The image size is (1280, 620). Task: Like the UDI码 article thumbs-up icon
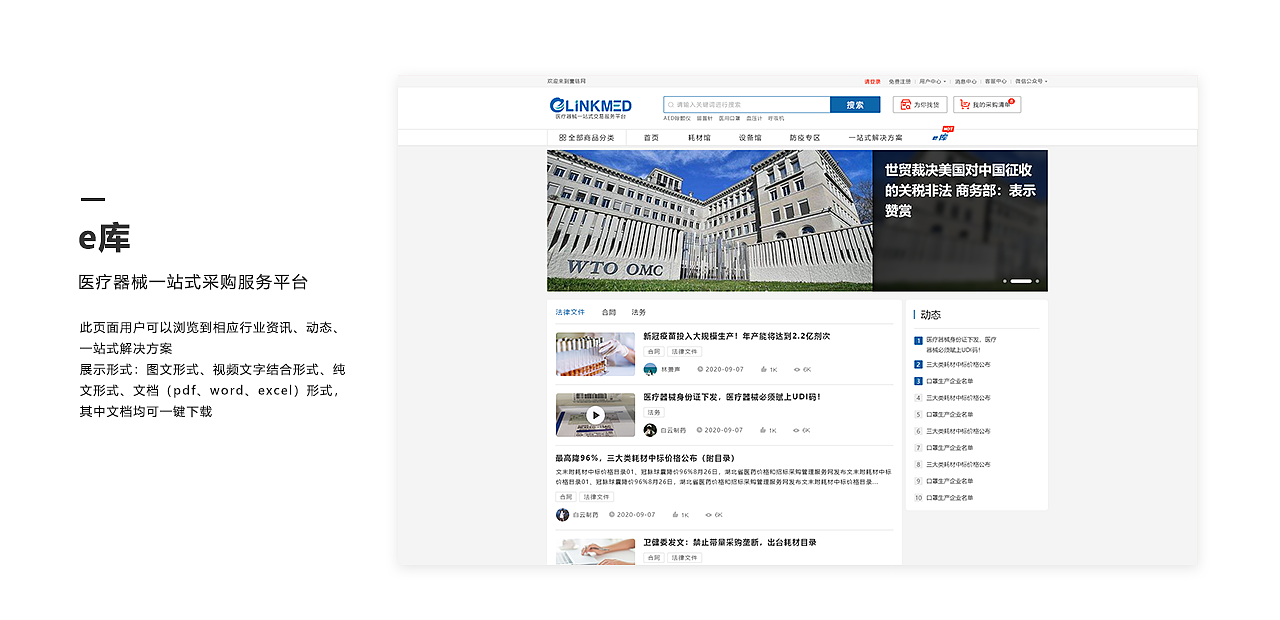(763, 430)
